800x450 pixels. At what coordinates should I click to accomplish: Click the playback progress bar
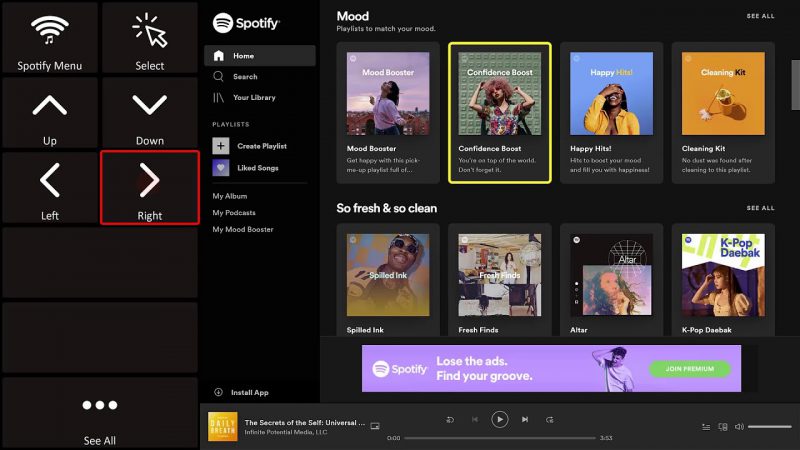coord(499,438)
